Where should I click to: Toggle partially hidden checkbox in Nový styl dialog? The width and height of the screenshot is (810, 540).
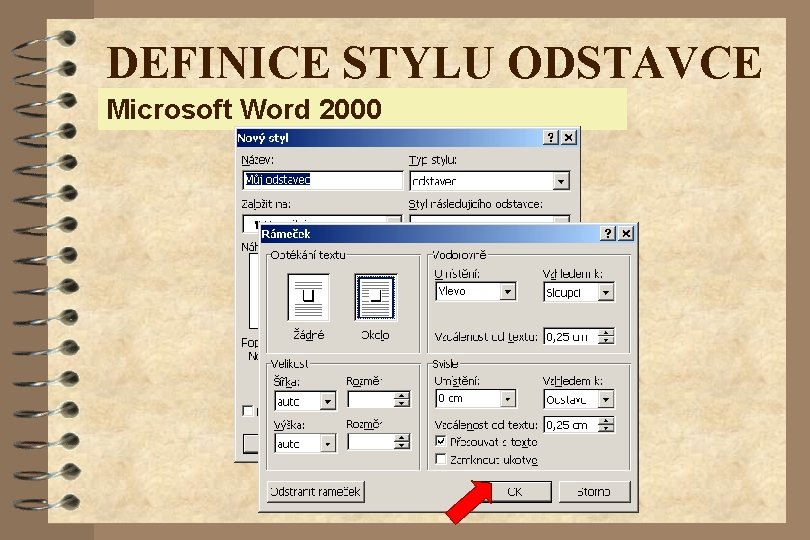pyautogui.click(x=248, y=411)
